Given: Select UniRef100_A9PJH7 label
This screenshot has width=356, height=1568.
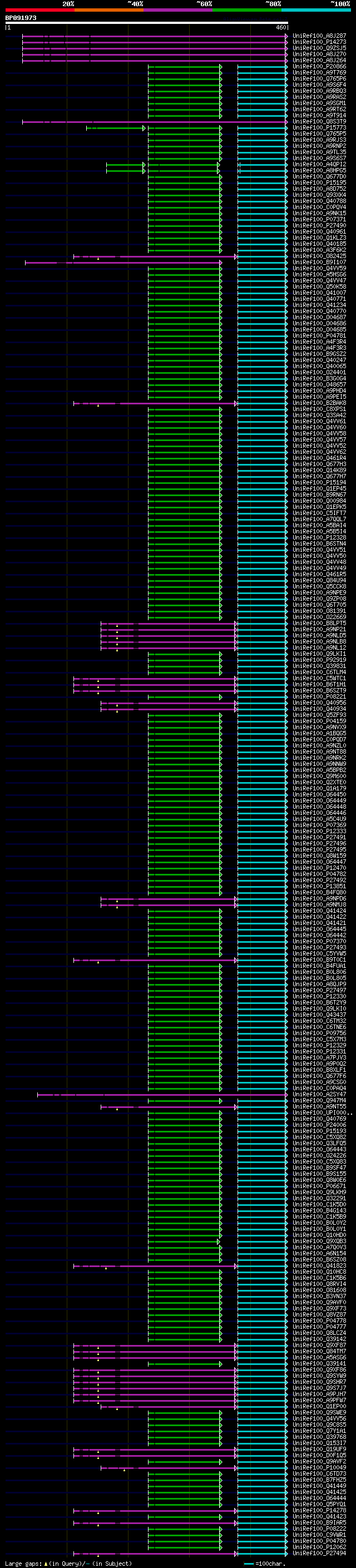Looking at the screenshot, I should 319,1394.
